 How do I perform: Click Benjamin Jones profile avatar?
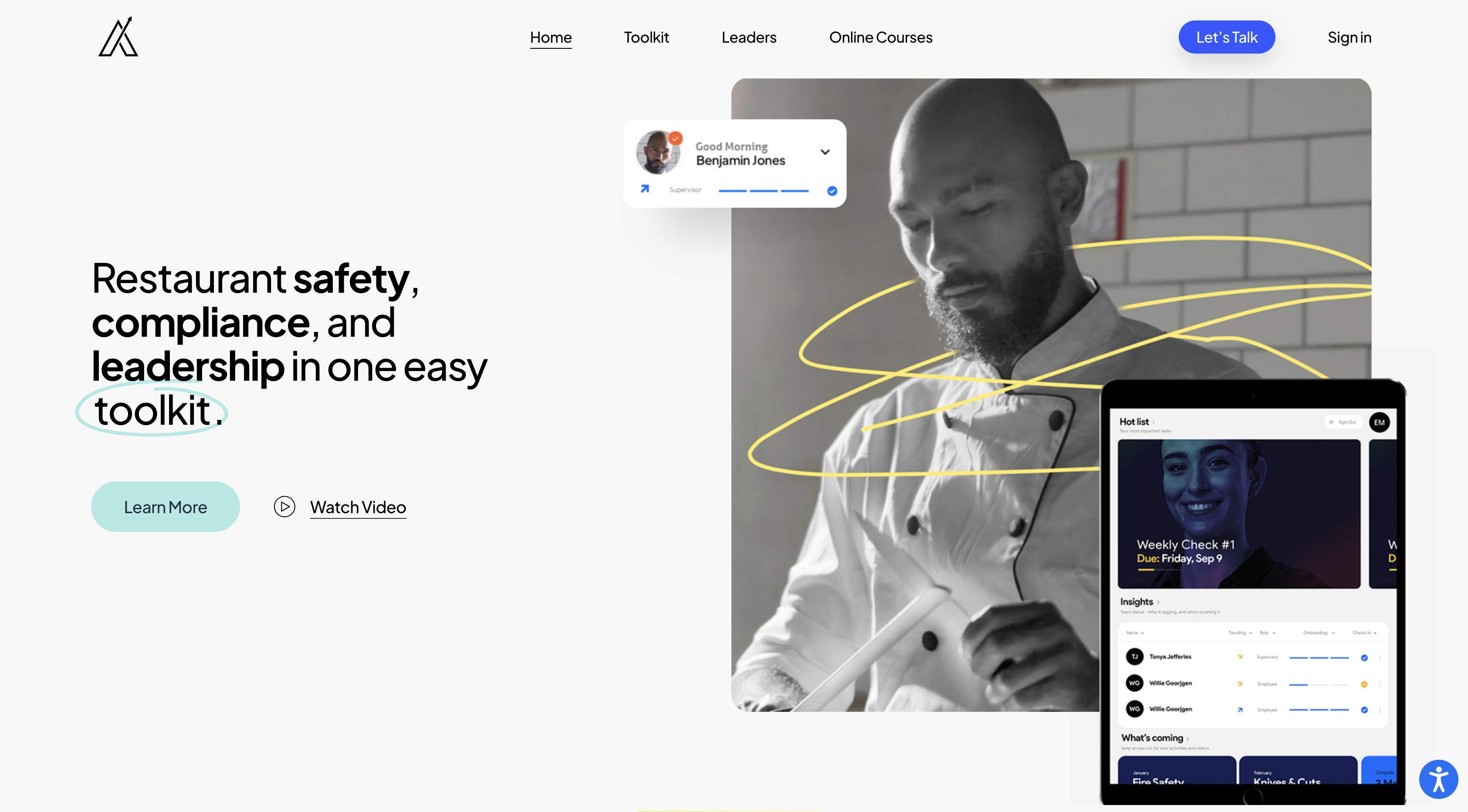pyautogui.click(x=658, y=152)
